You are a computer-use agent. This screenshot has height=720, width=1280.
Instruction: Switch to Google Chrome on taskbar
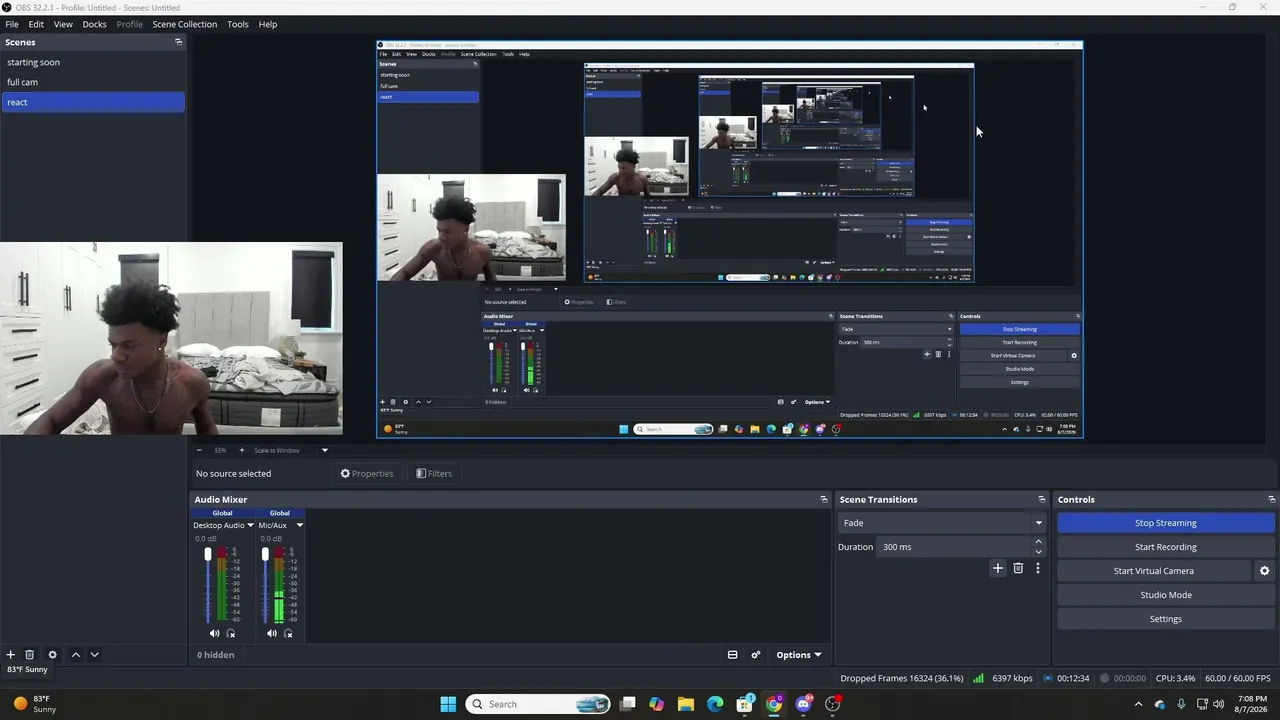pyautogui.click(x=774, y=704)
